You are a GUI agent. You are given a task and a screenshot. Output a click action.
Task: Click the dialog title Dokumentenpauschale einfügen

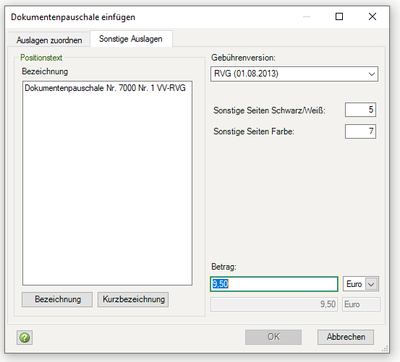pyautogui.click(x=73, y=17)
